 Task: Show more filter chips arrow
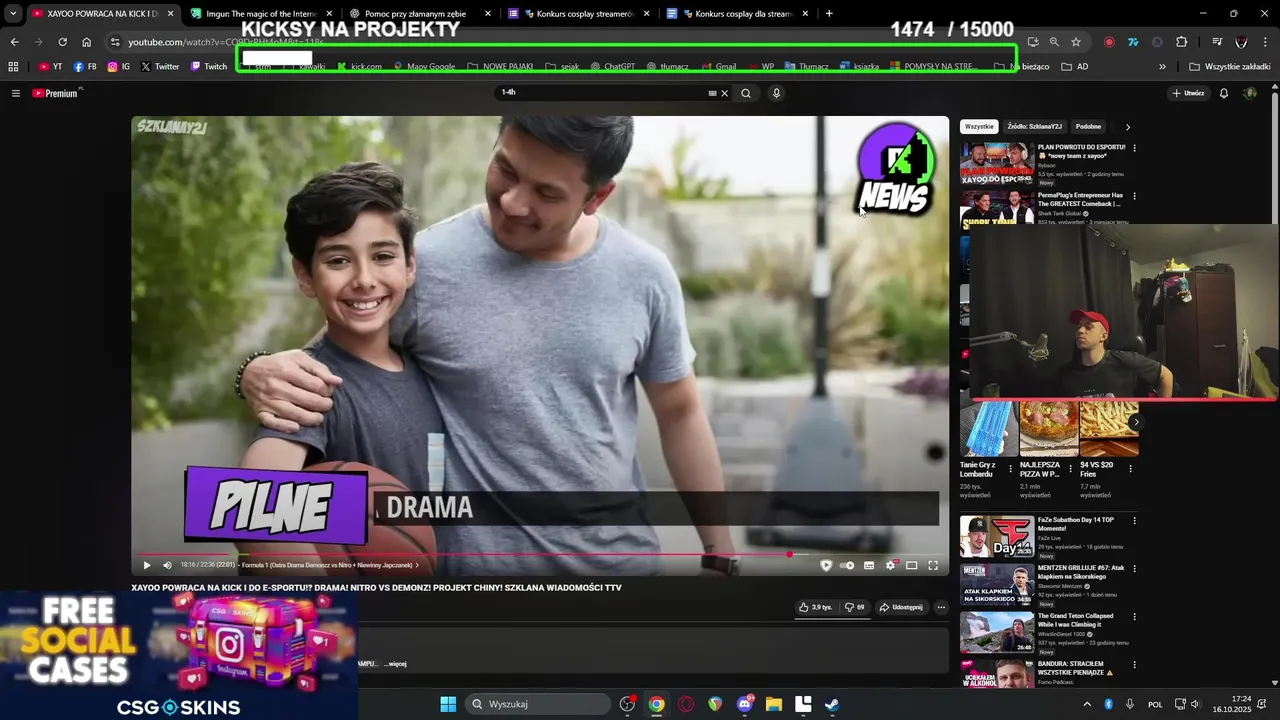[1128, 127]
